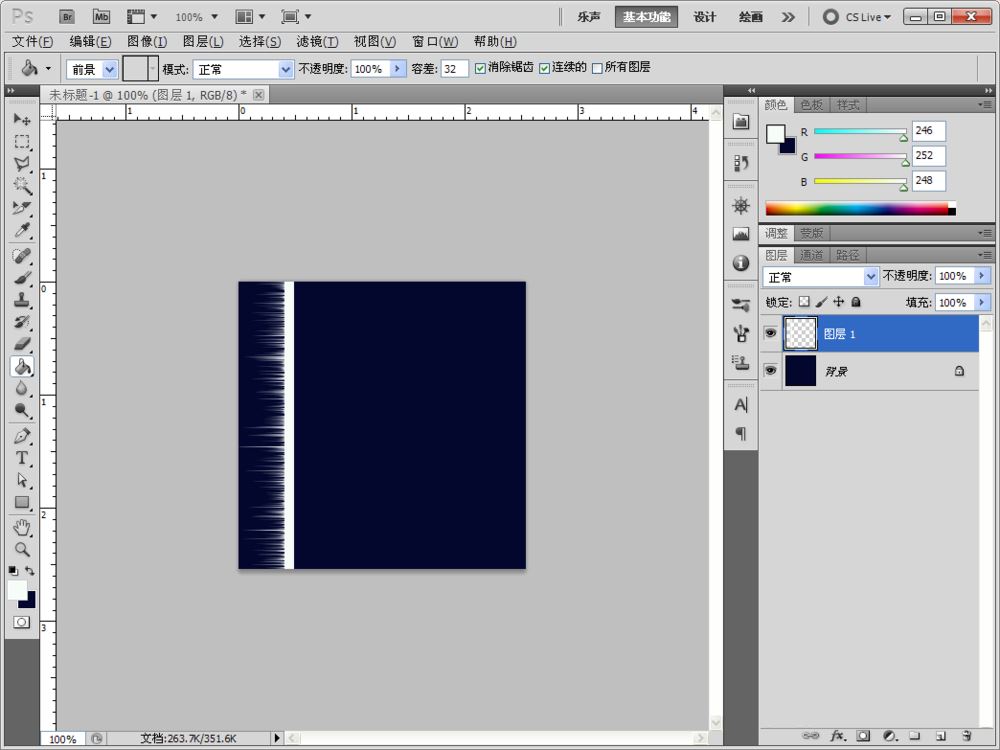
Task: Select the Eraser tool
Action: pyautogui.click(x=22, y=344)
